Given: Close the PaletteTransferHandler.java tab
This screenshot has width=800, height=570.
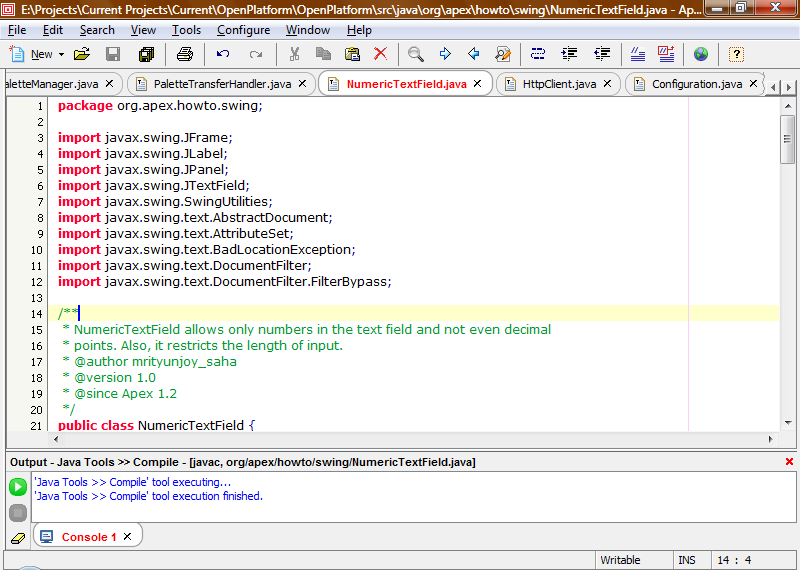Looking at the screenshot, I should [x=302, y=84].
